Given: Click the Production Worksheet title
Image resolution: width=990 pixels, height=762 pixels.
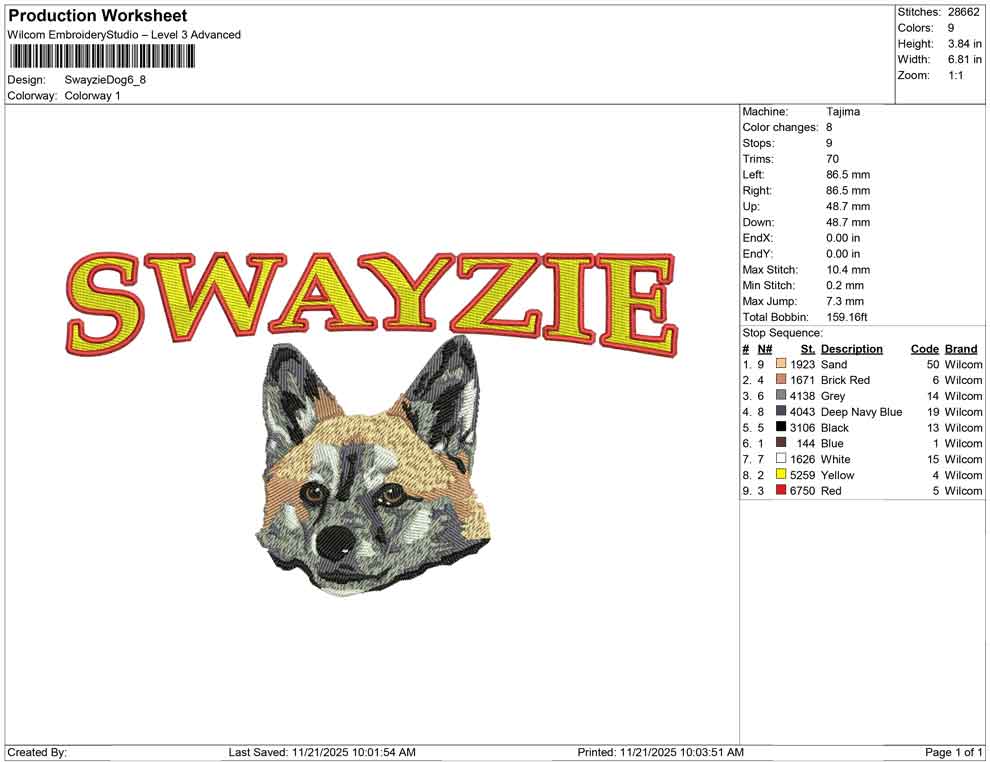Looking at the screenshot, I should point(96,15).
